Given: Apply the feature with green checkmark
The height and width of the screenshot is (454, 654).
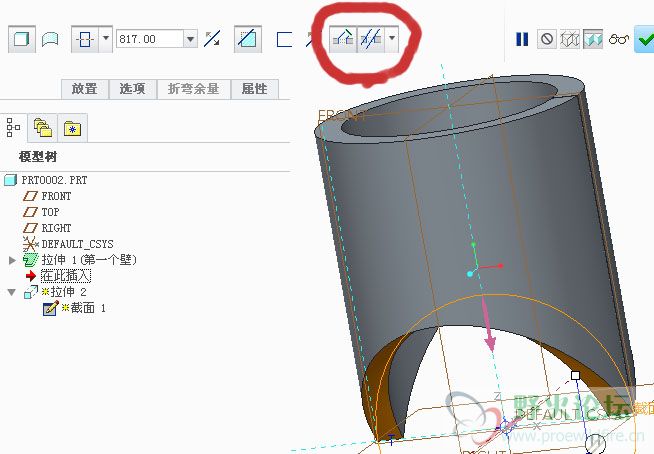Looking at the screenshot, I should coord(644,39).
